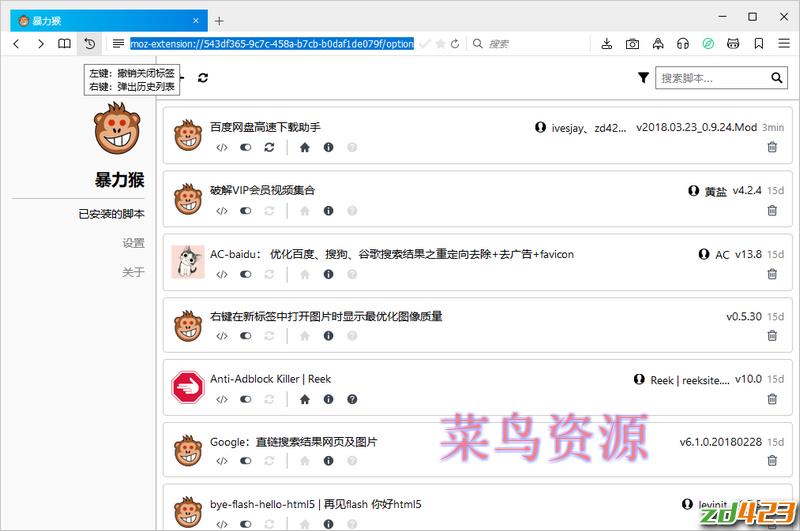Viewport: 800px width, 531px height.
Task: Open homepage of Anti-Adblock Killer
Action: point(305,399)
